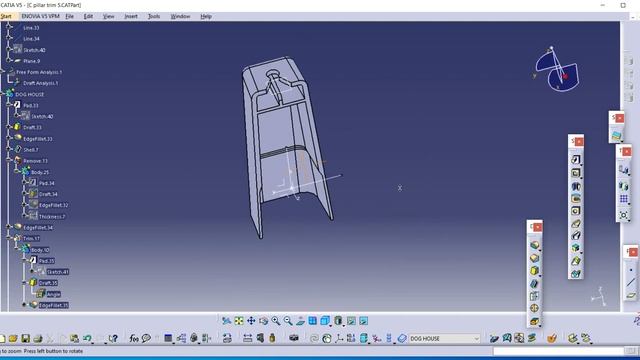
Task: Select Sketch.41 in the tree
Action: 58,272
